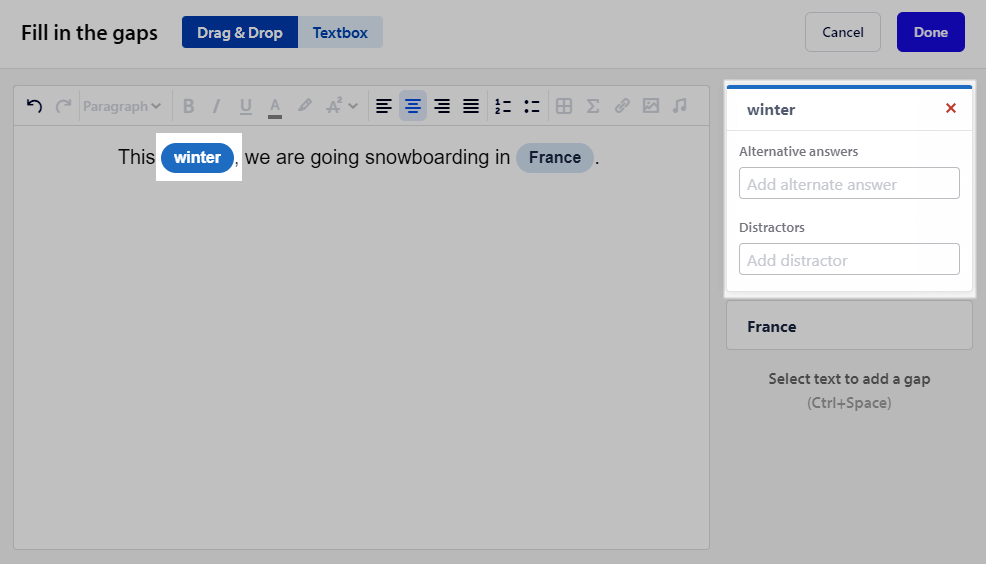
Task: Toggle underline formatting
Action: [245, 106]
